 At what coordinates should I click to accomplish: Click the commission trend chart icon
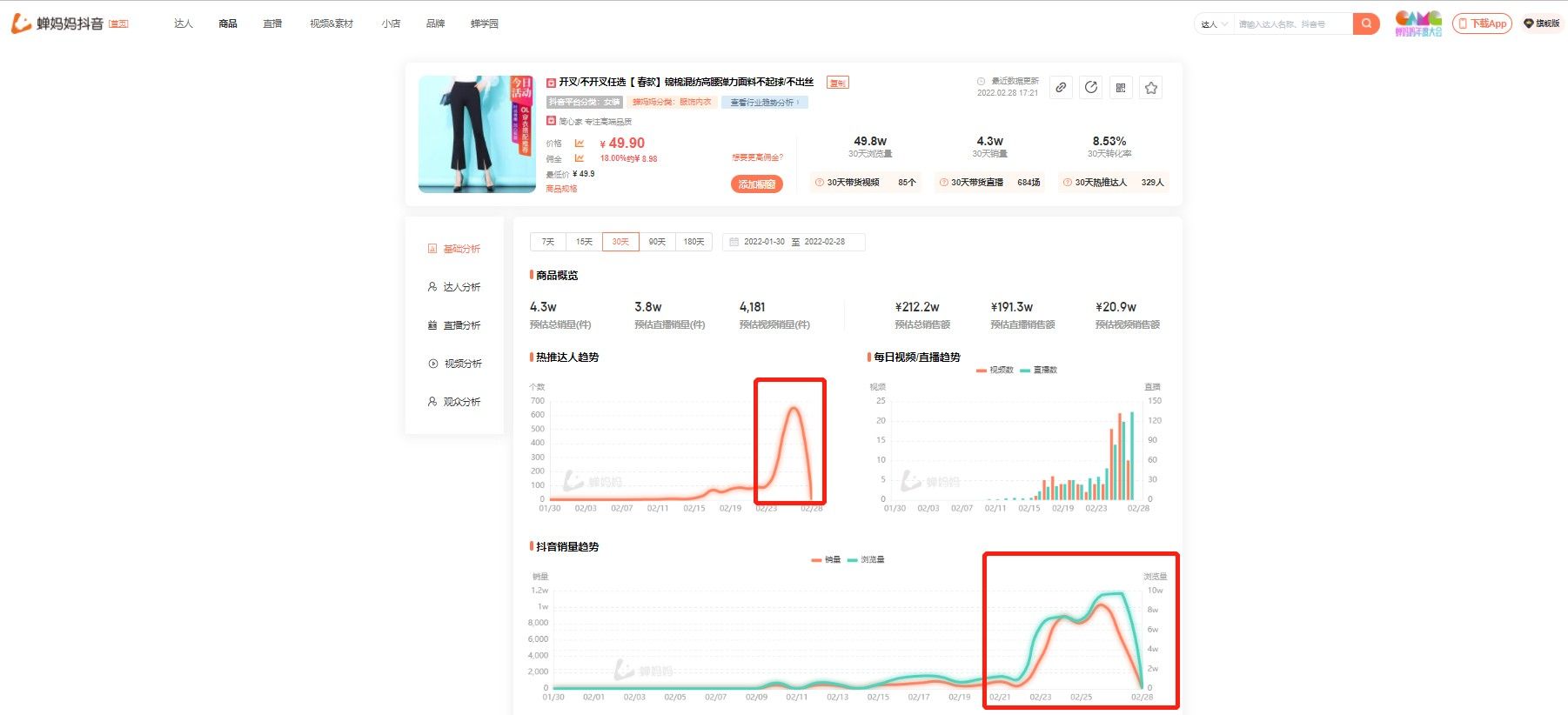coord(580,158)
